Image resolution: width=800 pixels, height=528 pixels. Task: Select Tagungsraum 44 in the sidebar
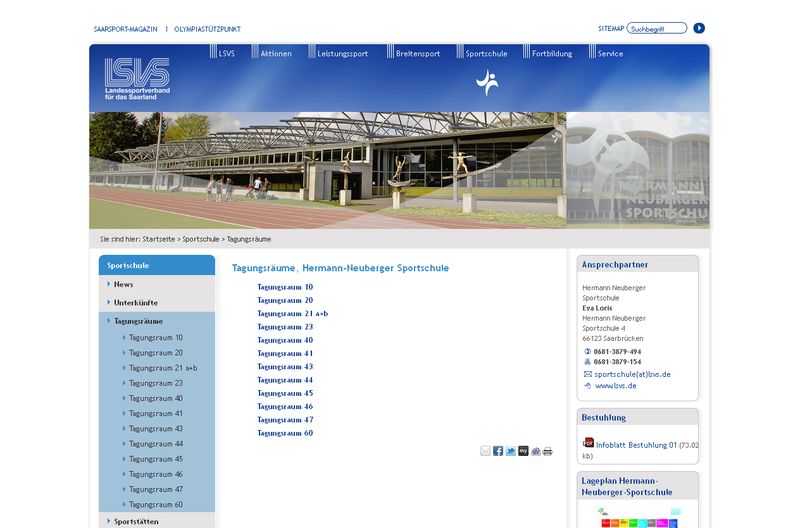click(x=155, y=444)
